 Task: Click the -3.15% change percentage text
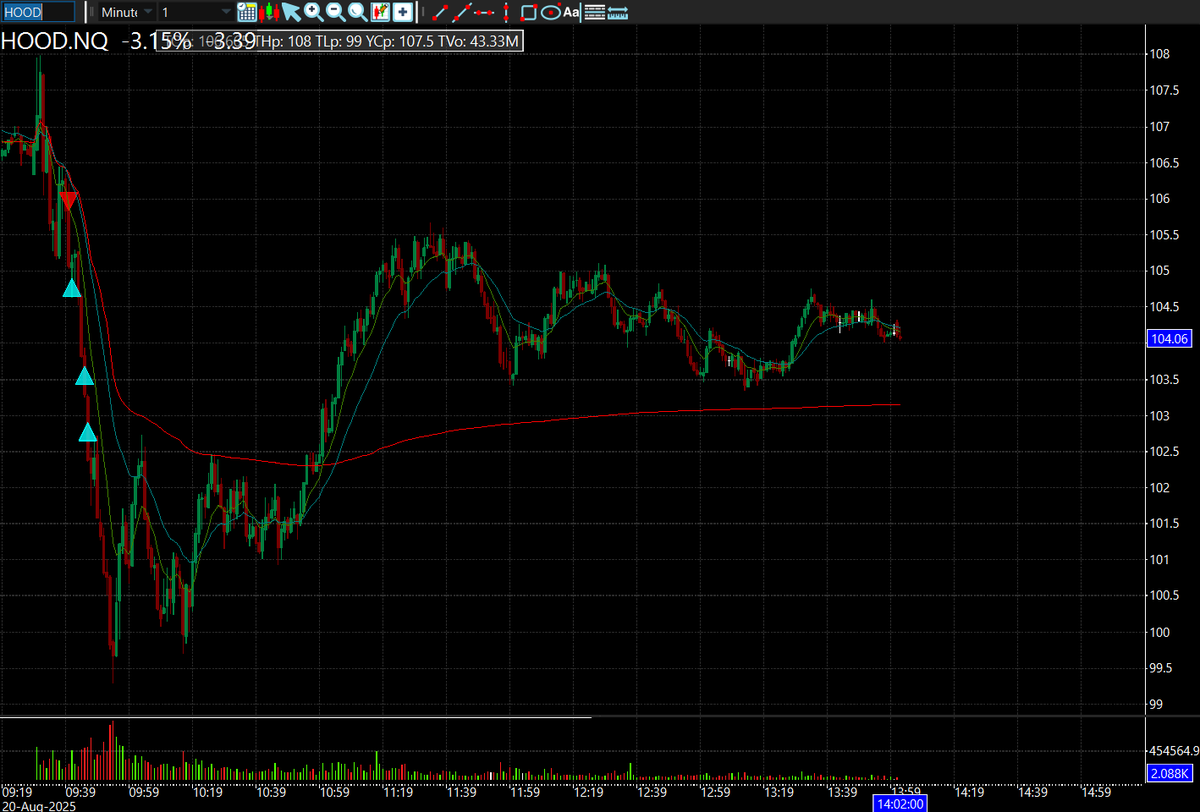point(156,42)
